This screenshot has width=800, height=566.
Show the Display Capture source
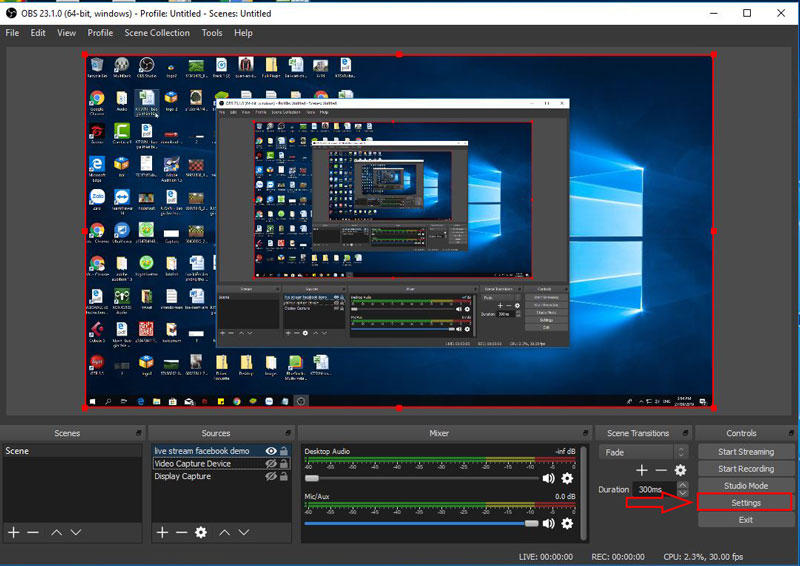[271, 476]
